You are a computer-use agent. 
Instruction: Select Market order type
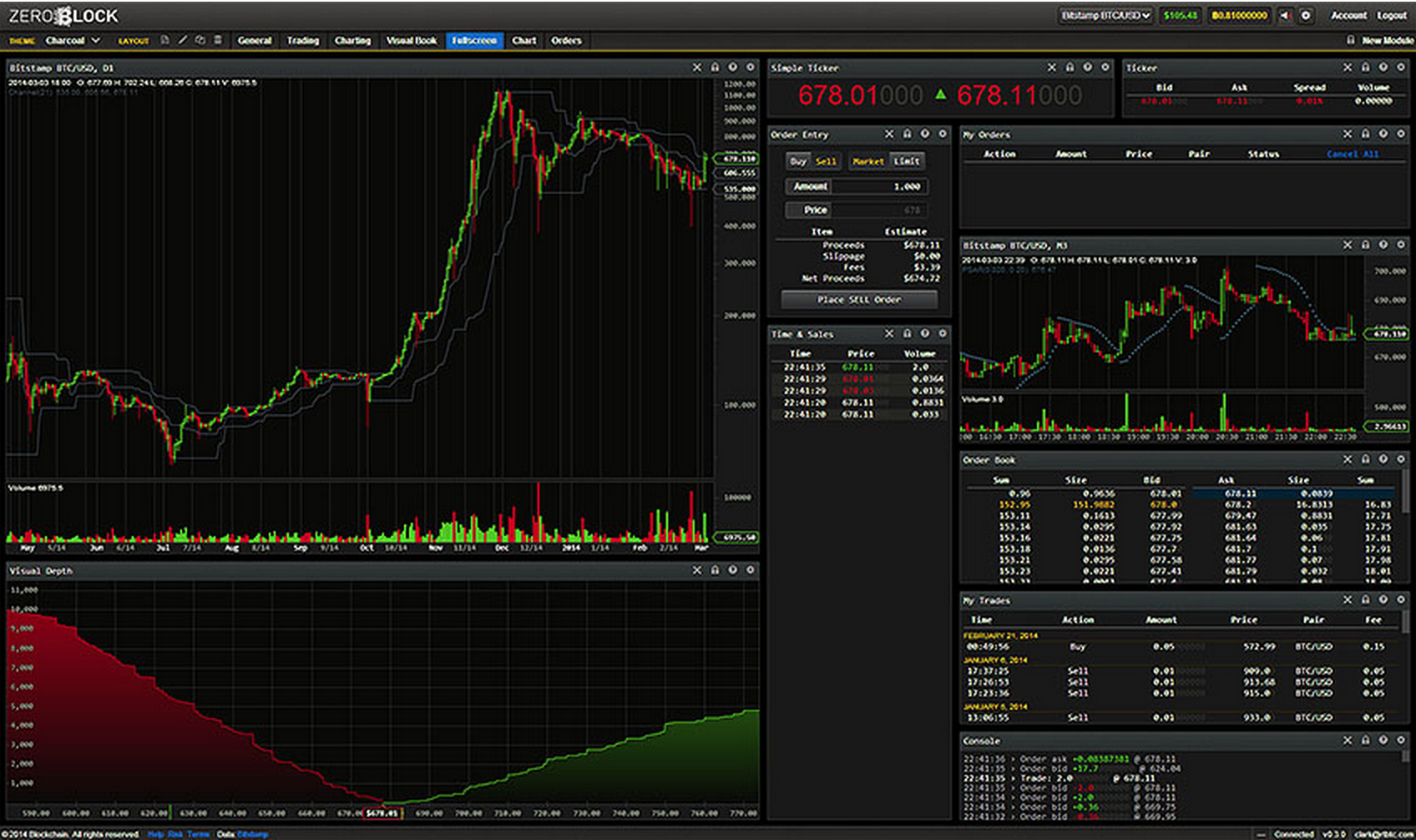[x=868, y=161]
